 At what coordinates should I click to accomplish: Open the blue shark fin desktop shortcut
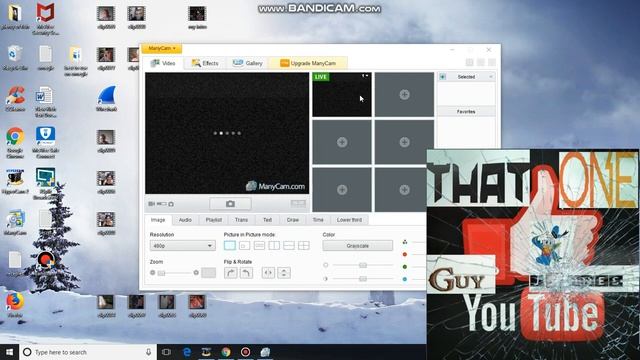[107, 99]
